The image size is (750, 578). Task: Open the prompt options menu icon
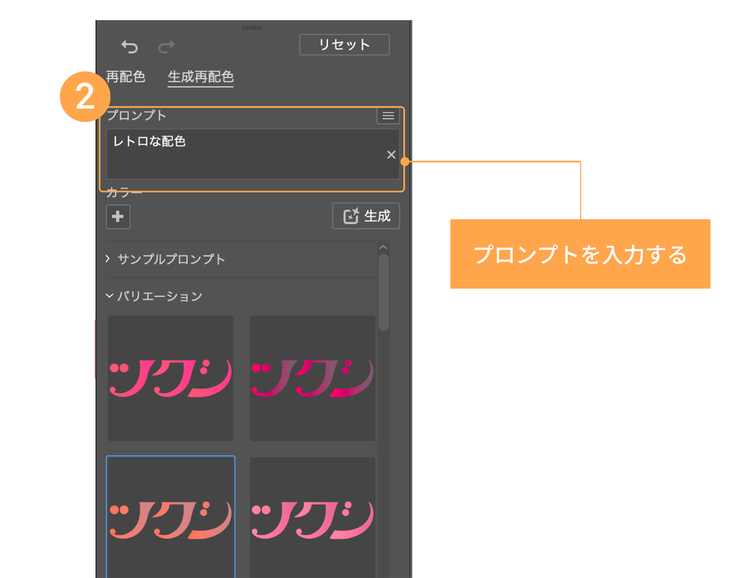point(388,116)
